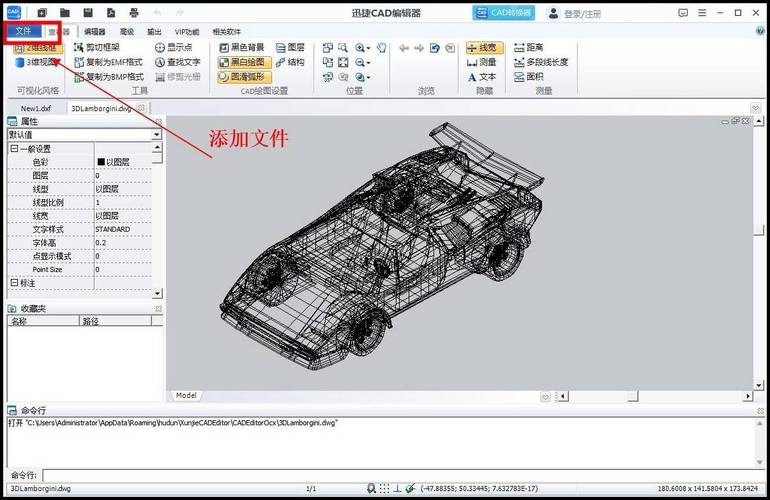Viewport: 770px width, 500px height.
Task: Click the zoom icon in status bar
Action: click(371, 488)
